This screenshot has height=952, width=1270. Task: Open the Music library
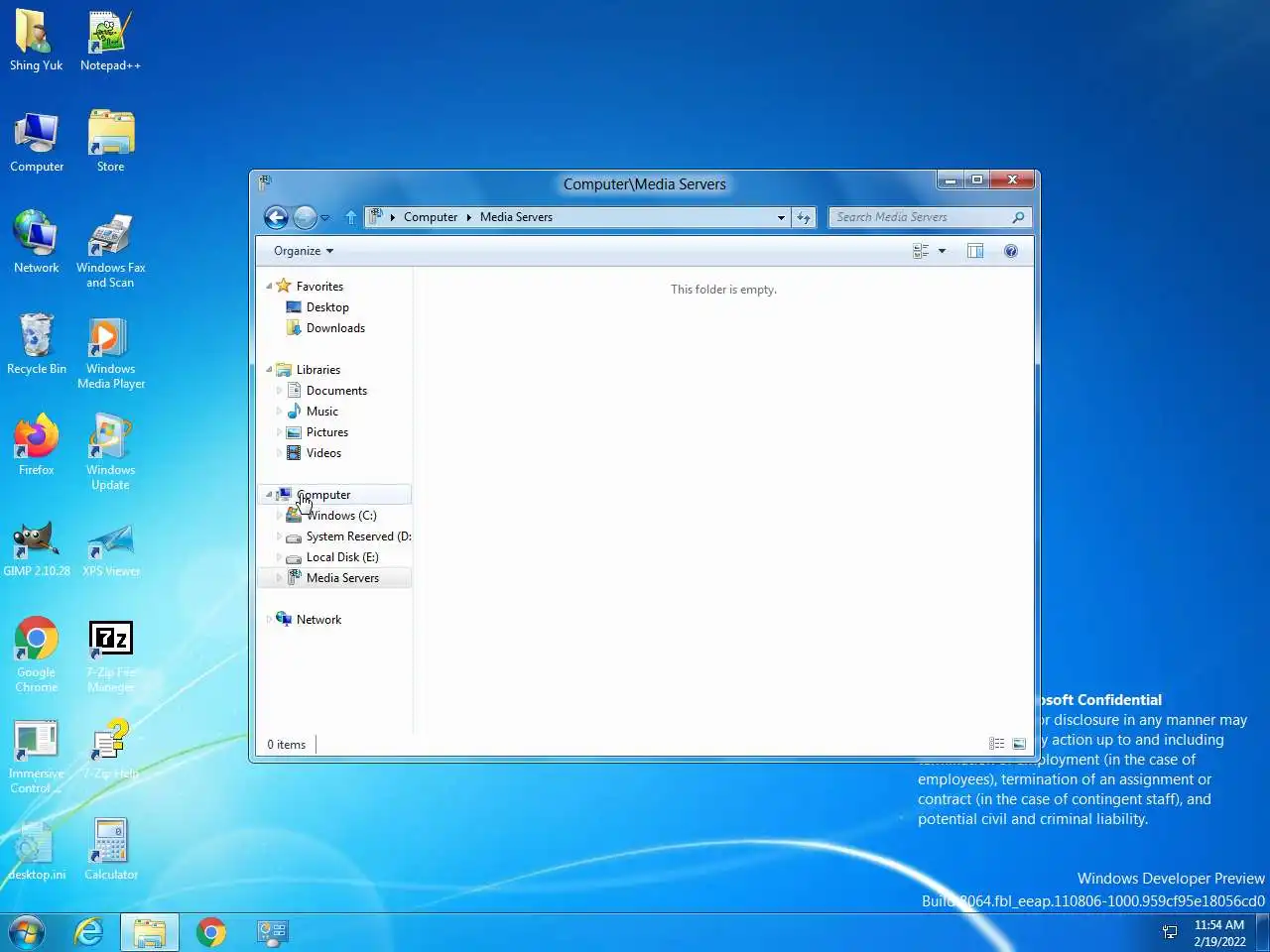[322, 412]
